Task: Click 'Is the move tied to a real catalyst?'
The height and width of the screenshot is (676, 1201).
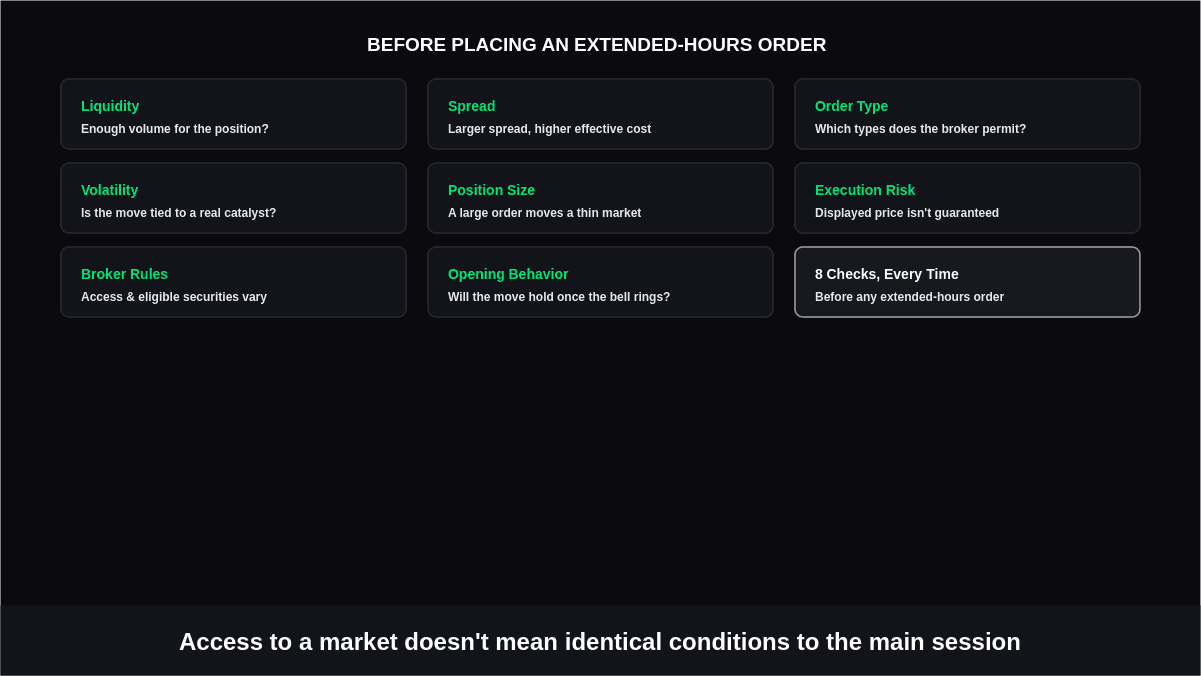Action: [x=178, y=213]
